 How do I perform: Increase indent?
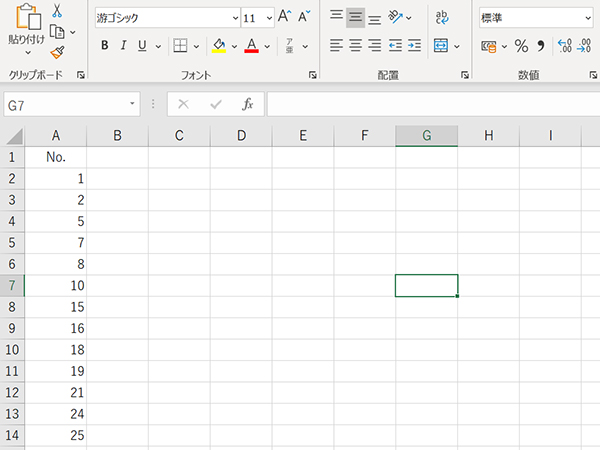(414, 46)
